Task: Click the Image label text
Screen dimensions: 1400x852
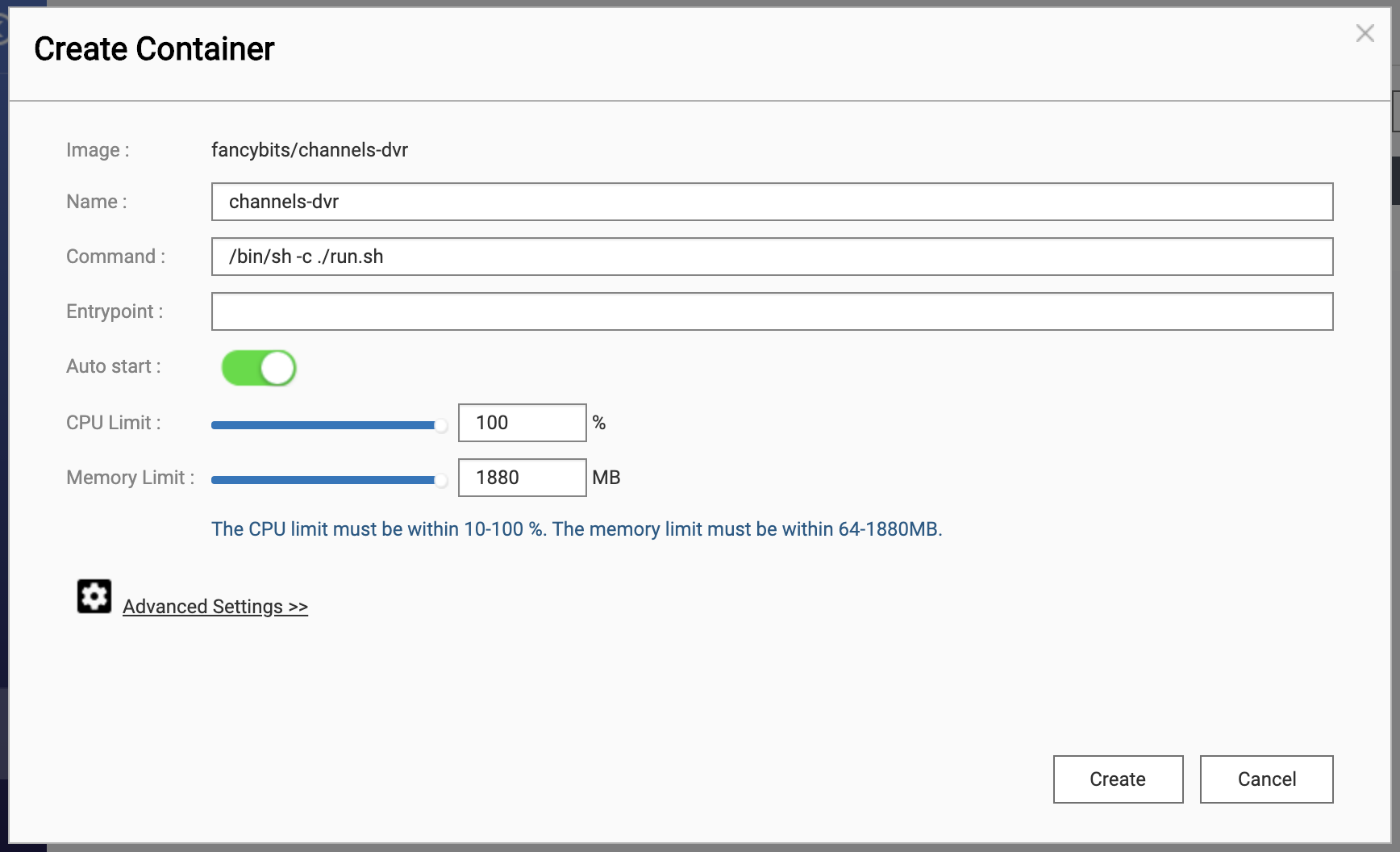Action: pyautogui.click(x=98, y=150)
